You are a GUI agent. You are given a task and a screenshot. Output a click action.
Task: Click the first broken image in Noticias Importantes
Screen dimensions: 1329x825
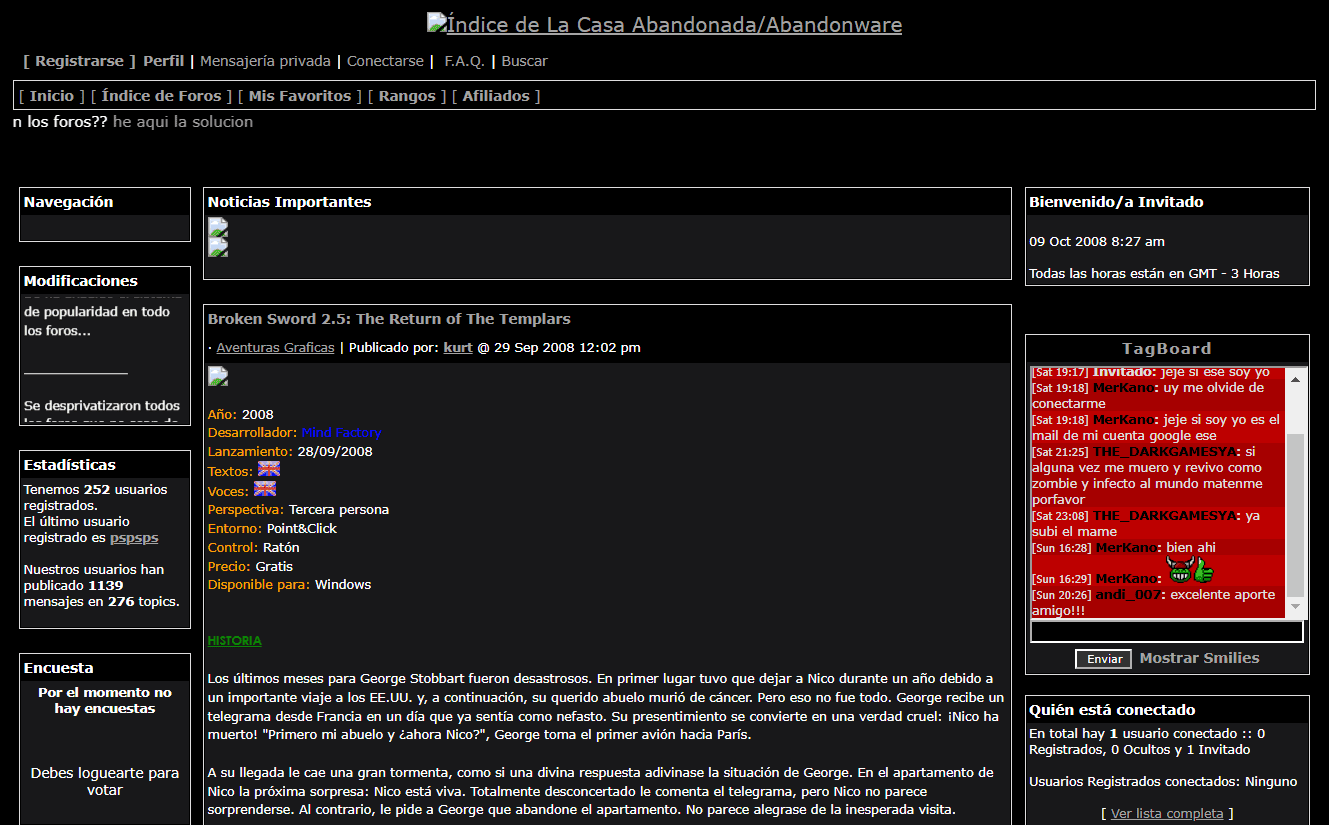[x=218, y=227]
